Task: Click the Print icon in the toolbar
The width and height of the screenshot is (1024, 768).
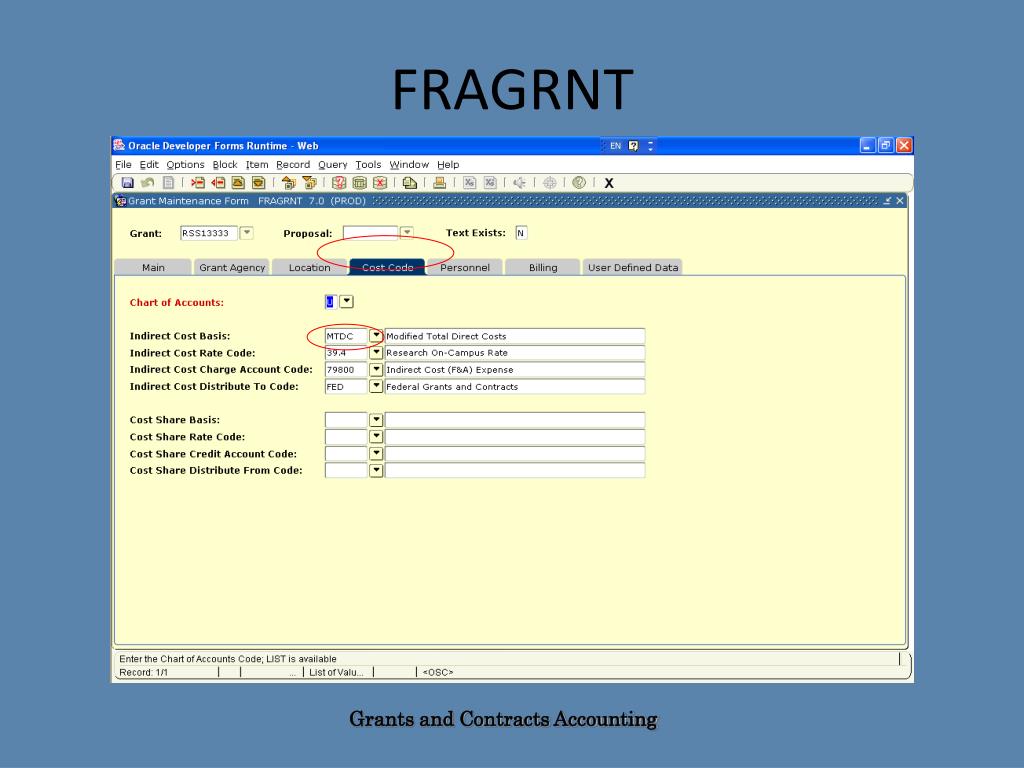Action: 440,183
